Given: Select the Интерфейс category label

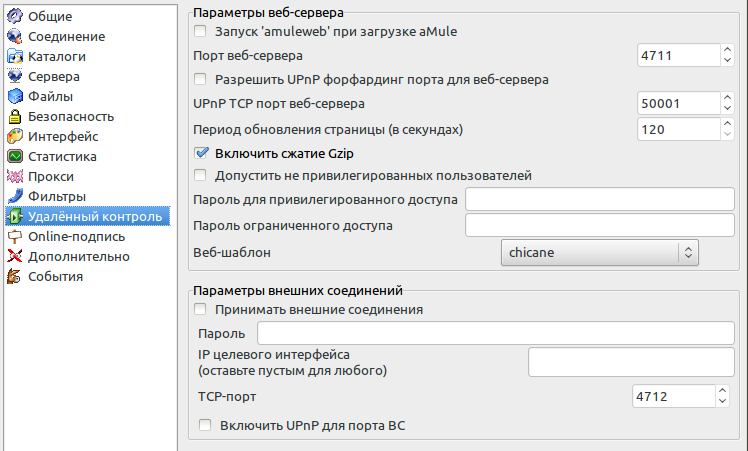Looking at the screenshot, I should pyautogui.click(x=63, y=136).
